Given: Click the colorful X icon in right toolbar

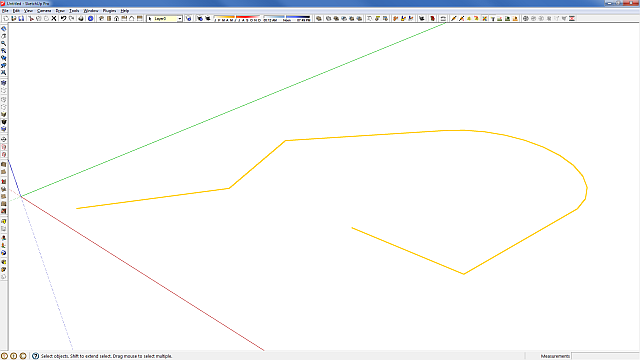Looking at the screenshot, I should [484, 18].
